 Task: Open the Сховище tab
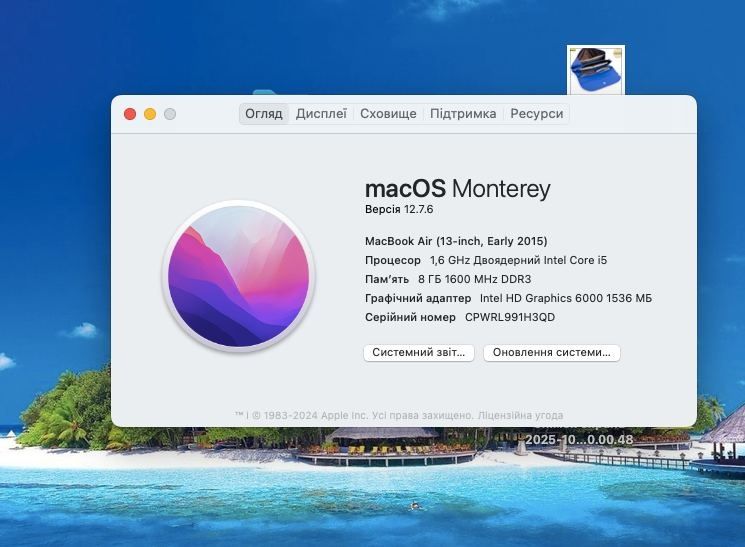pos(388,114)
